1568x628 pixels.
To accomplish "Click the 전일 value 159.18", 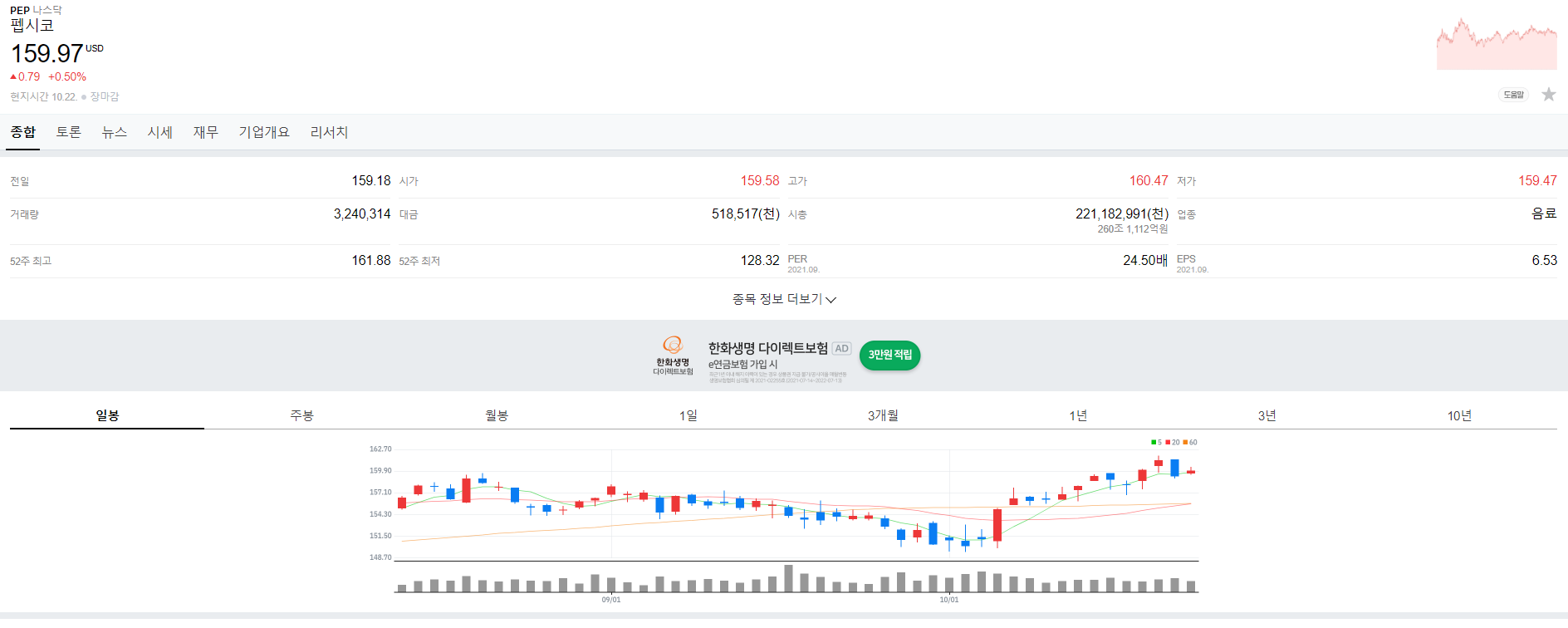I will [370, 180].
